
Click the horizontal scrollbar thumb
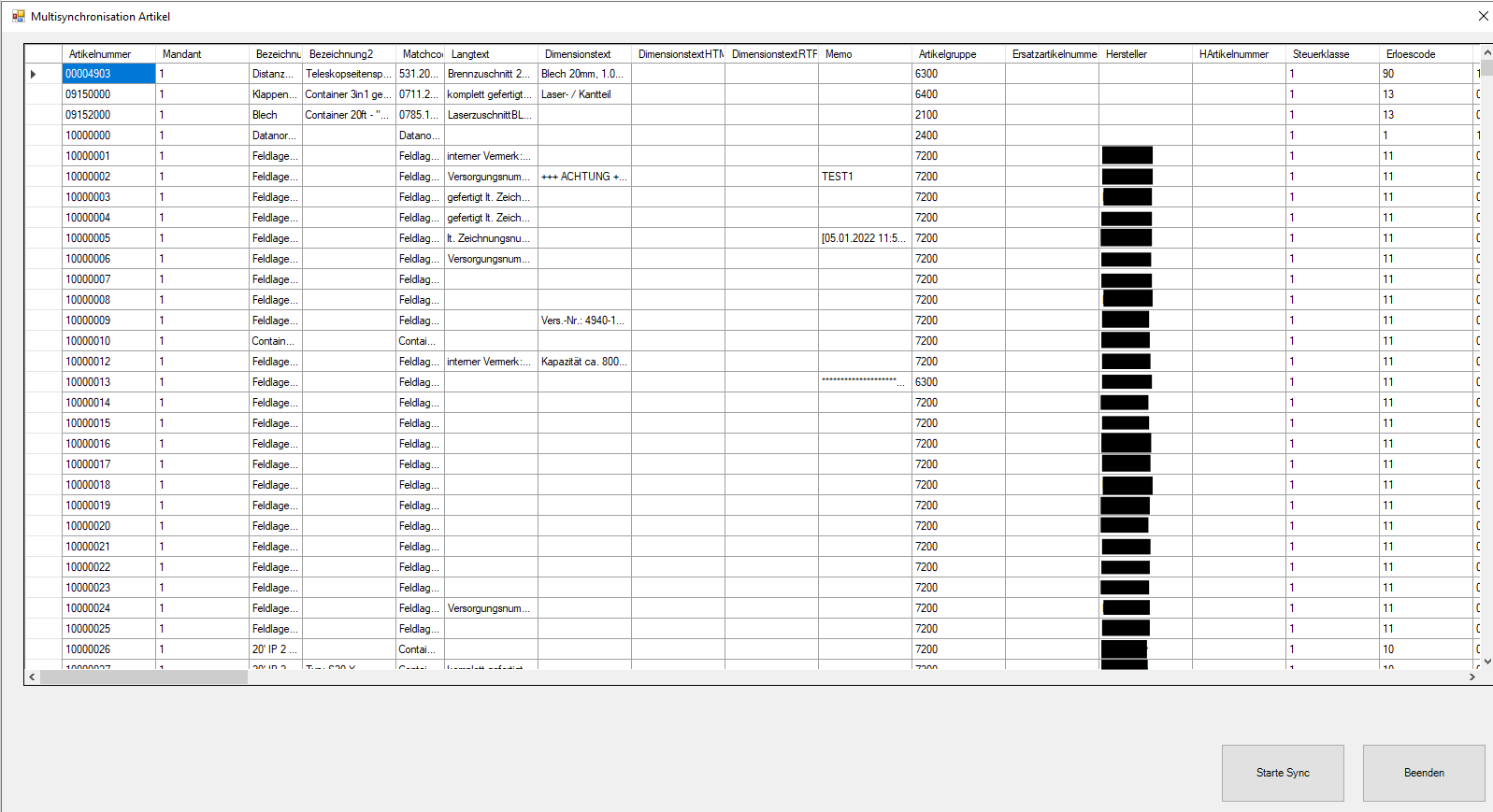[x=144, y=677]
